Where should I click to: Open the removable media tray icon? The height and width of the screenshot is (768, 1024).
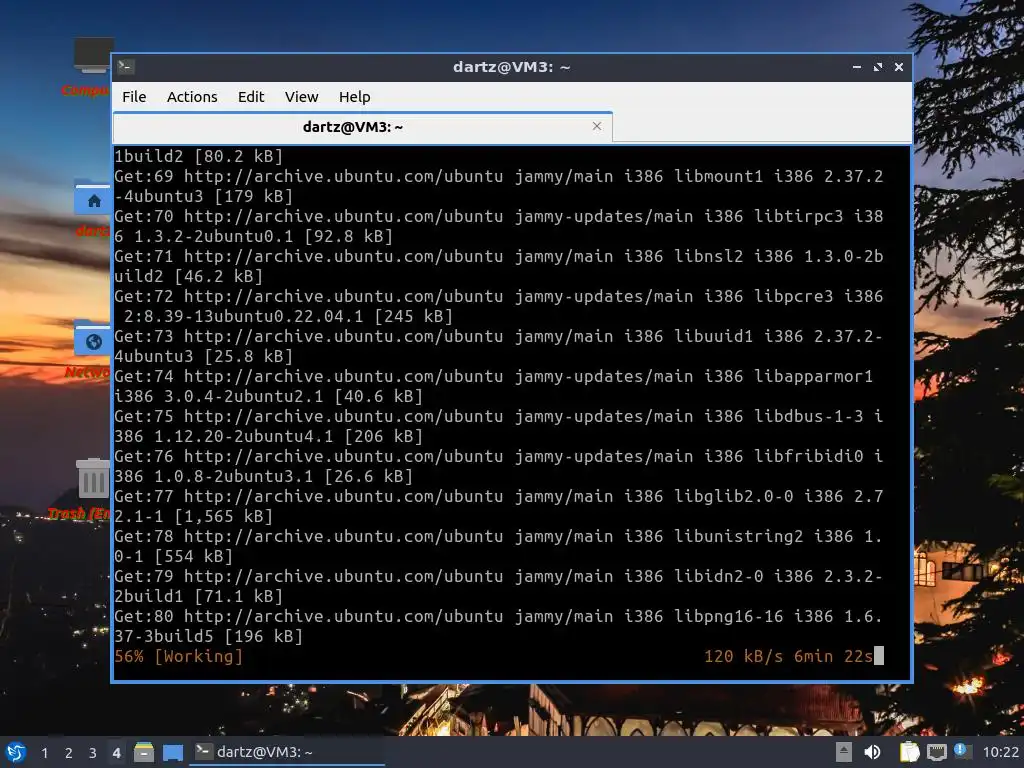point(844,752)
